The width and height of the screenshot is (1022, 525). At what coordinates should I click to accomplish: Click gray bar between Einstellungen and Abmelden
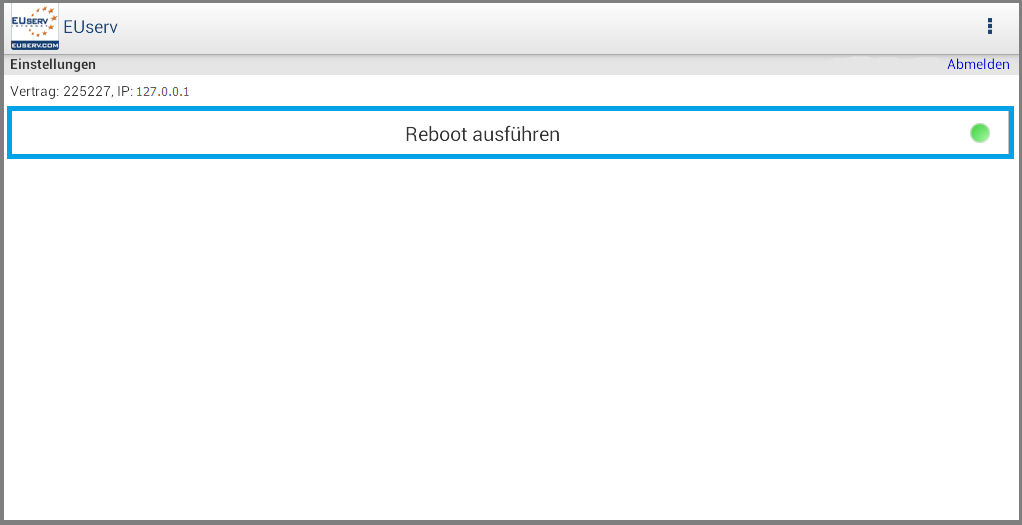[521, 65]
